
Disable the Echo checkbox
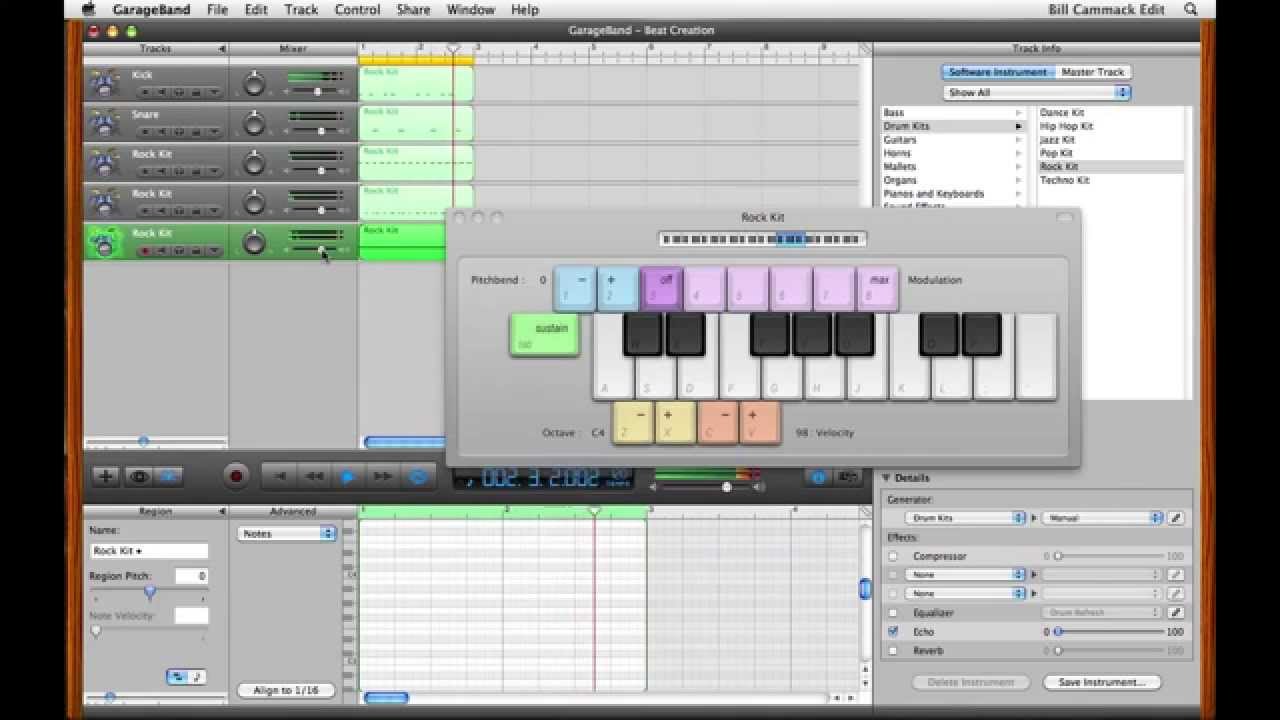coord(893,632)
